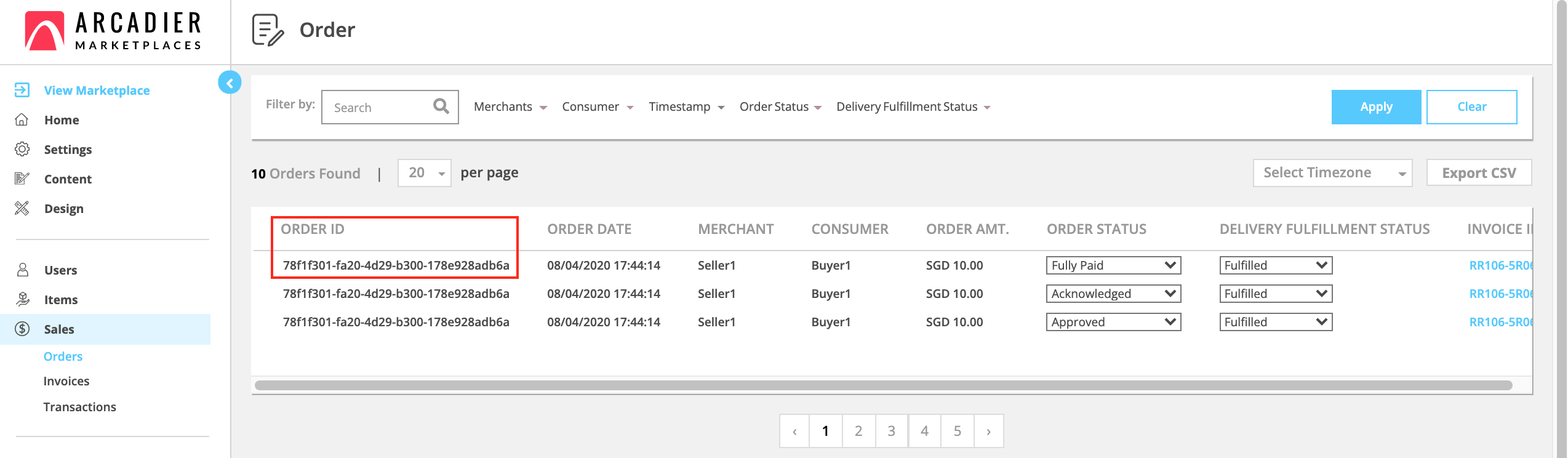The width and height of the screenshot is (1568, 458).
Task: Click the Sales dollar icon
Action: (x=23, y=329)
